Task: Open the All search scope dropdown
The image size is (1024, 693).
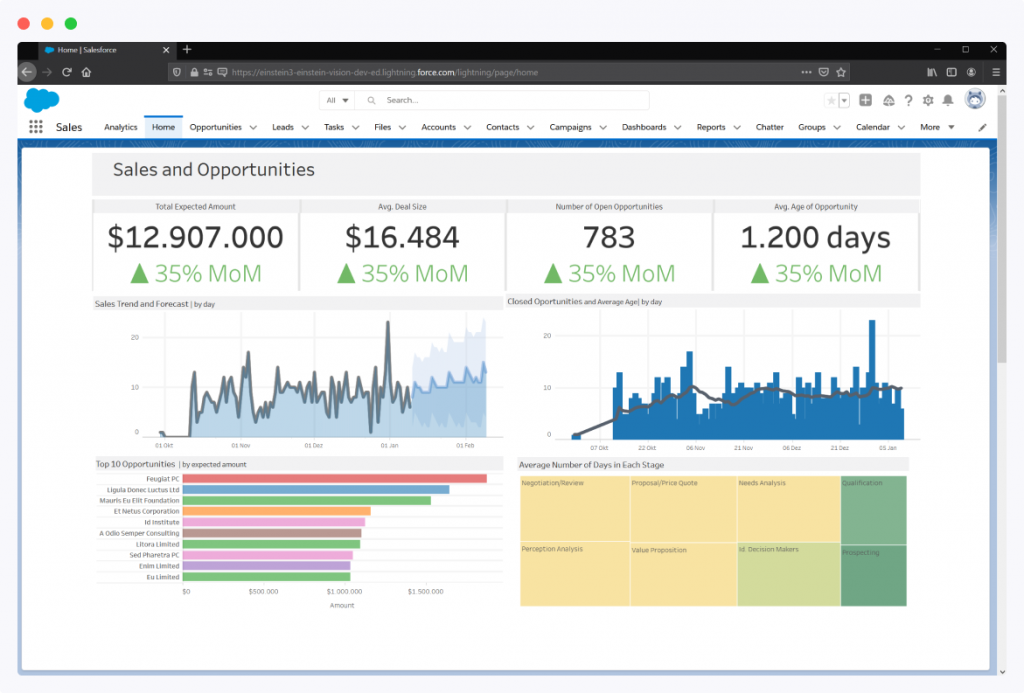Action: point(337,100)
